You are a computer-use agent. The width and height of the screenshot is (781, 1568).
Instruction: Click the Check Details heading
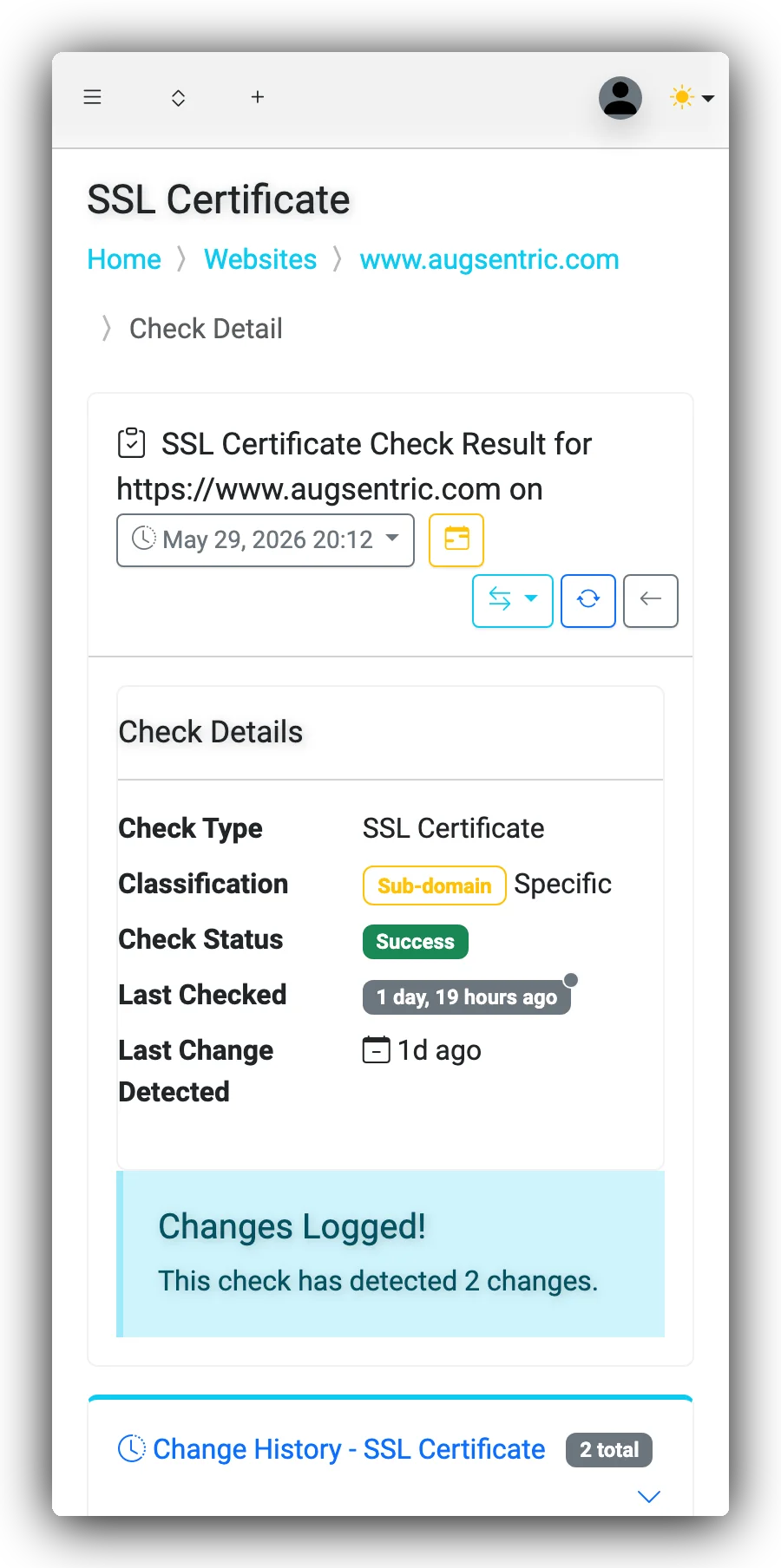211,732
